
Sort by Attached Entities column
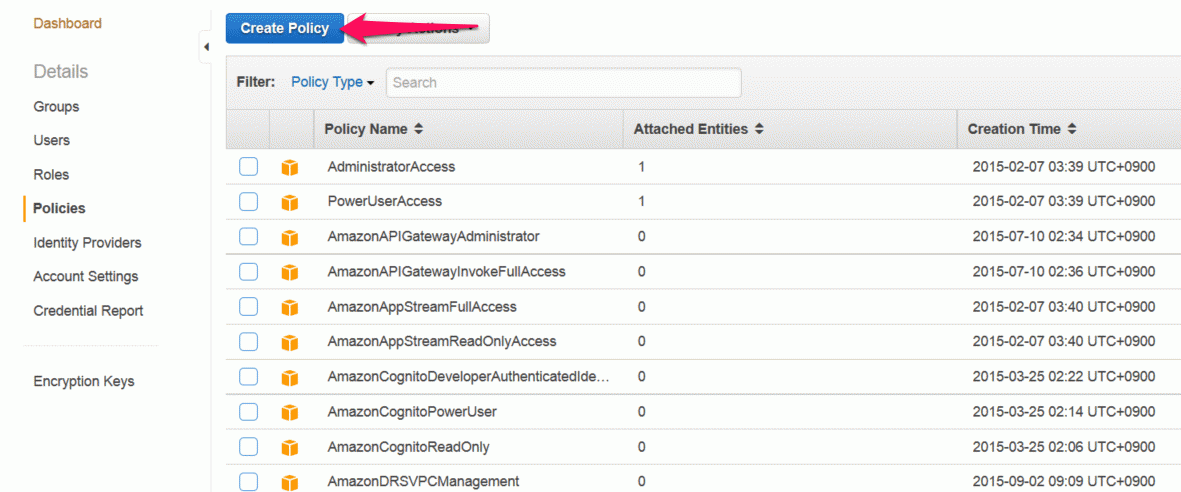[699, 129]
